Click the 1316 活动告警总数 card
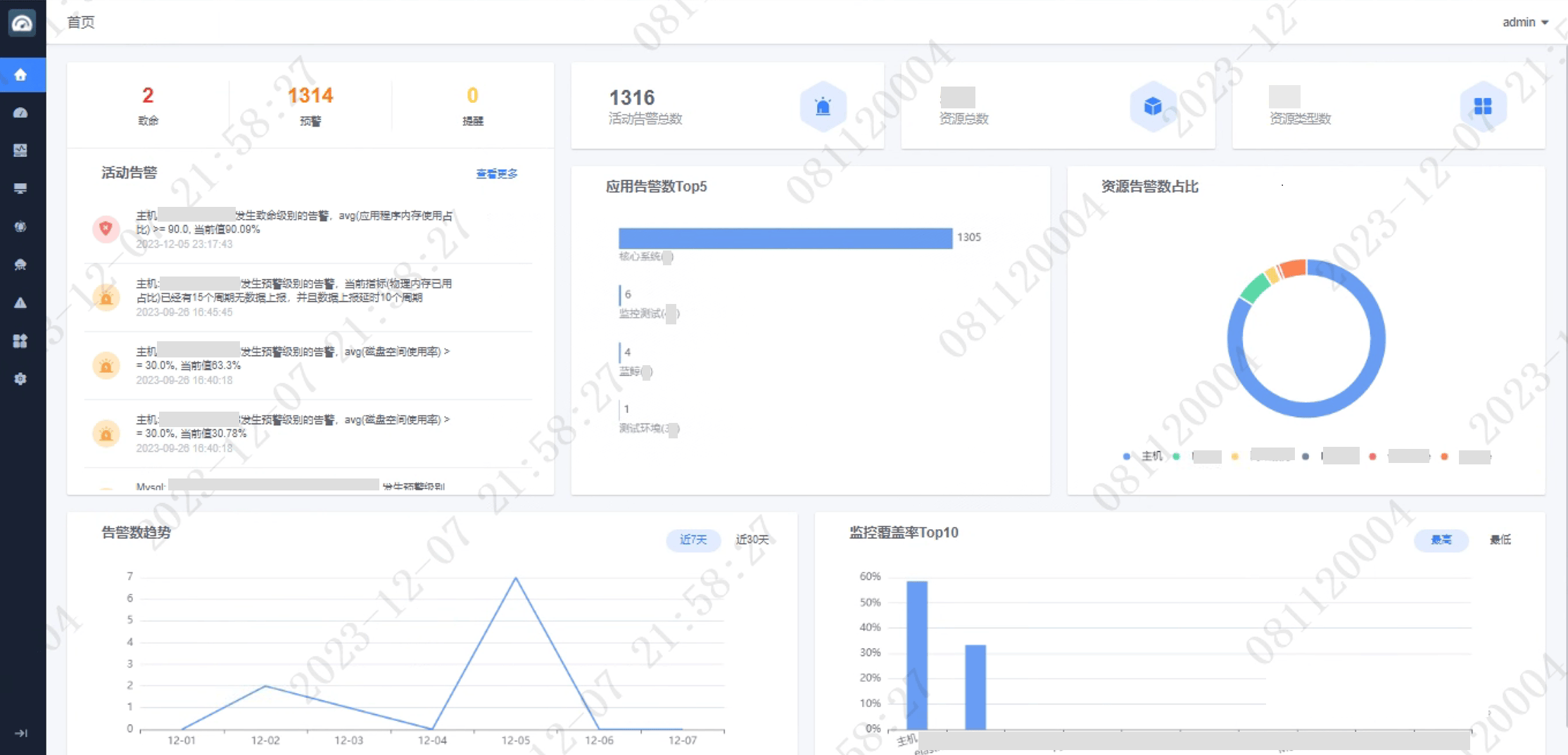This screenshot has width=1568, height=755. 727,106
